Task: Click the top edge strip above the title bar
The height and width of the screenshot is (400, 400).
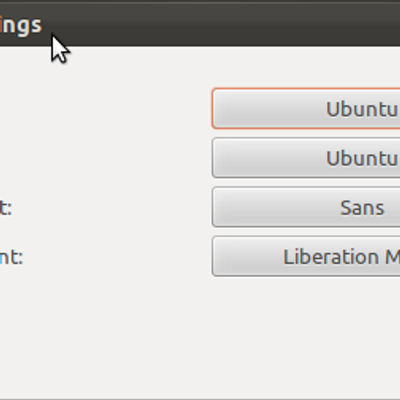Action: (x=200, y=2)
